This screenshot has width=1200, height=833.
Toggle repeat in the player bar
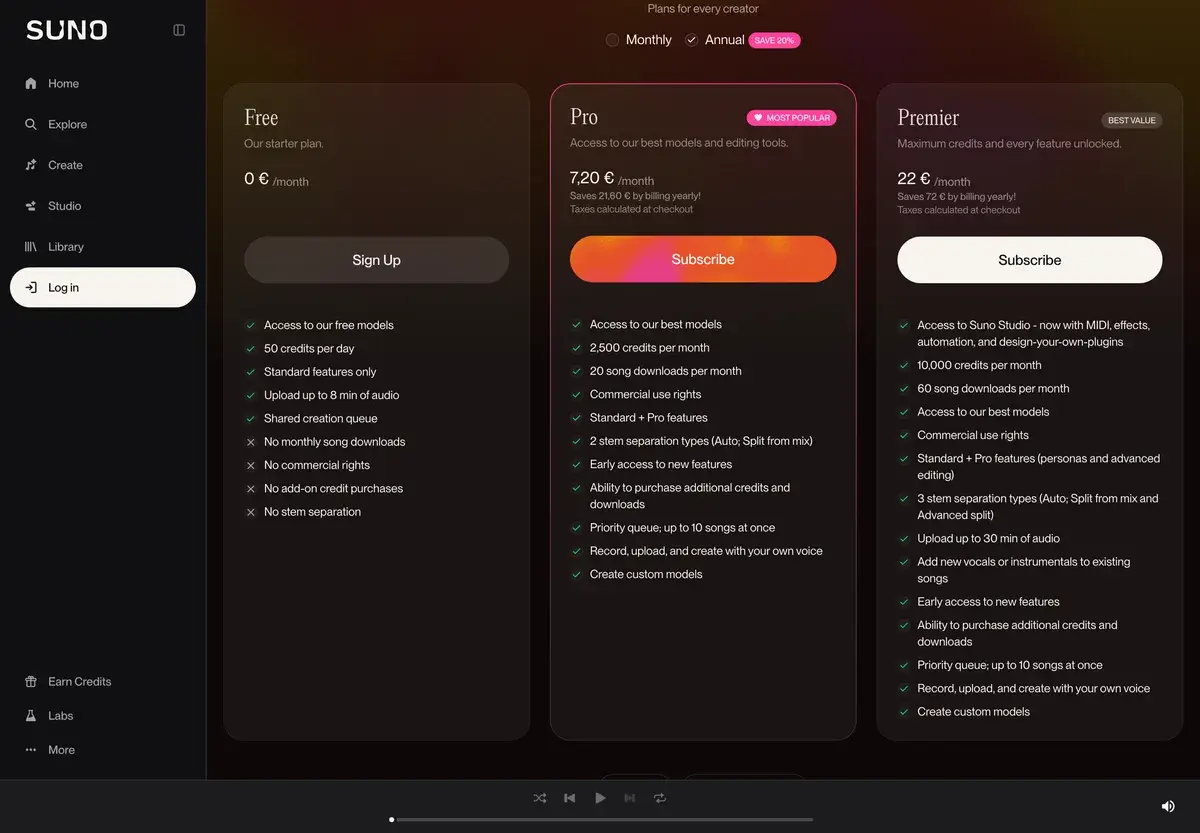point(660,798)
